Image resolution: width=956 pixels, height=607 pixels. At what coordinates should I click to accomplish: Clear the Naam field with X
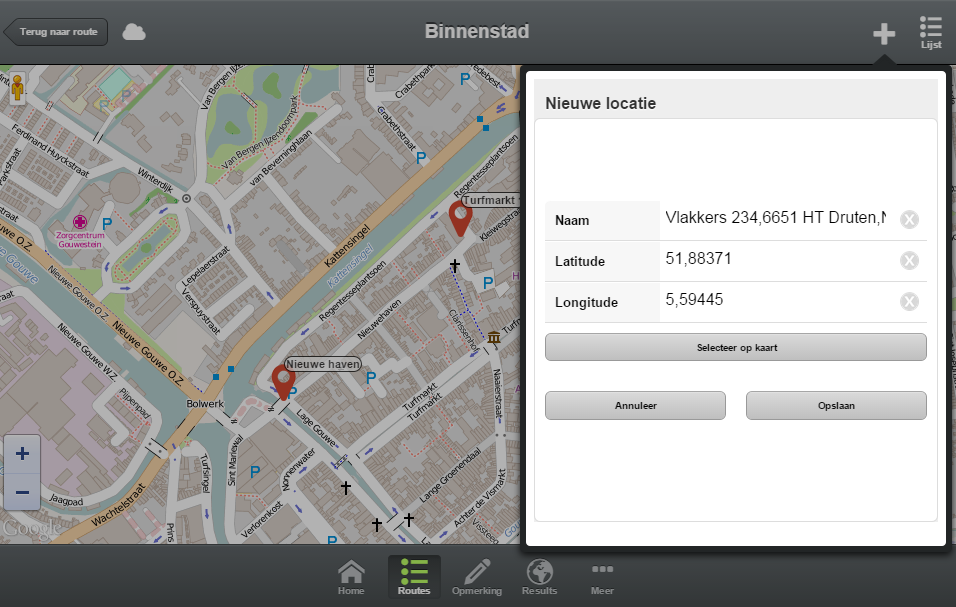click(x=909, y=219)
